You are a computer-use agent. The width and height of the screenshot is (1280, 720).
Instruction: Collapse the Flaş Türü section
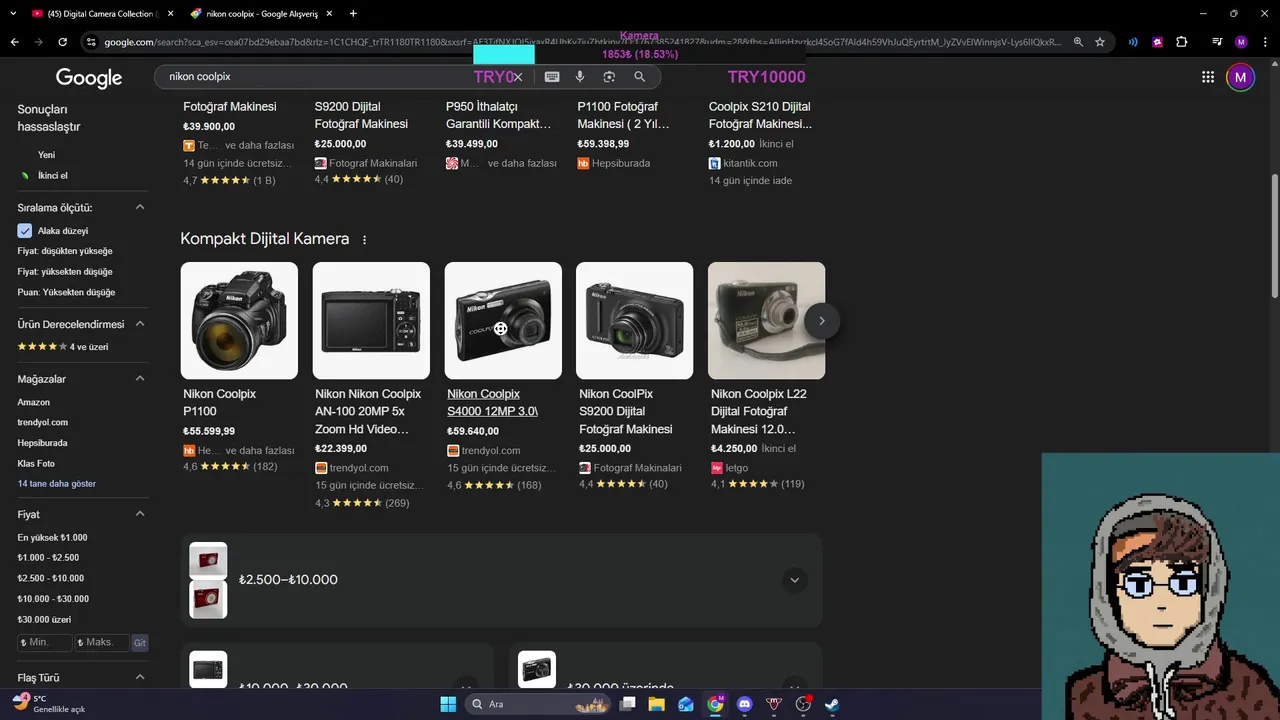click(140, 678)
